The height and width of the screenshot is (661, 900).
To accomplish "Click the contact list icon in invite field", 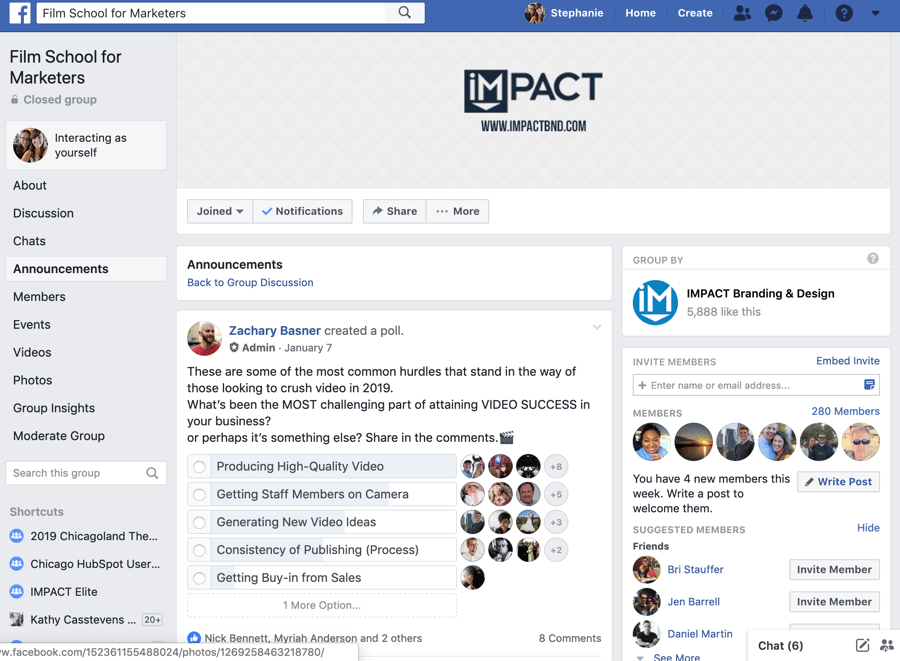I will click(x=869, y=384).
